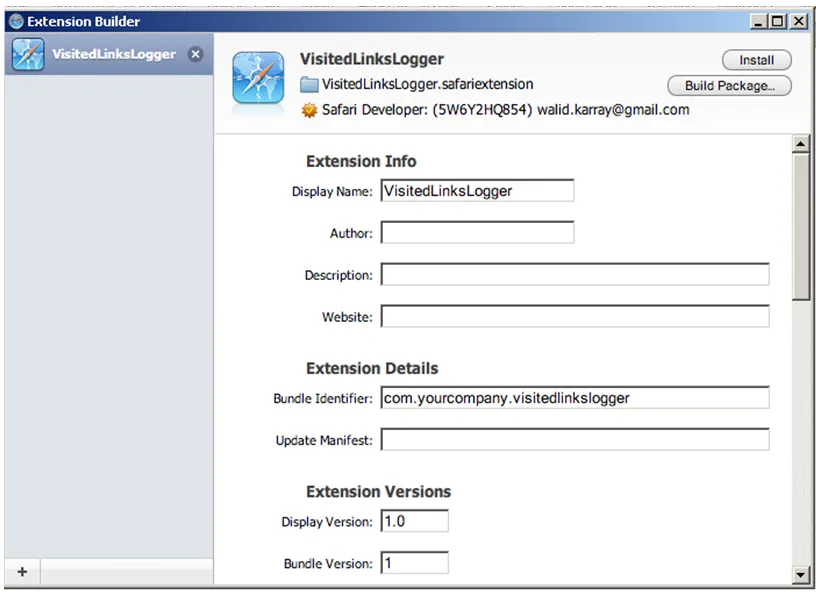Click the vertical scrollbar thumb
816x596 pixels.
click(800, 227)
